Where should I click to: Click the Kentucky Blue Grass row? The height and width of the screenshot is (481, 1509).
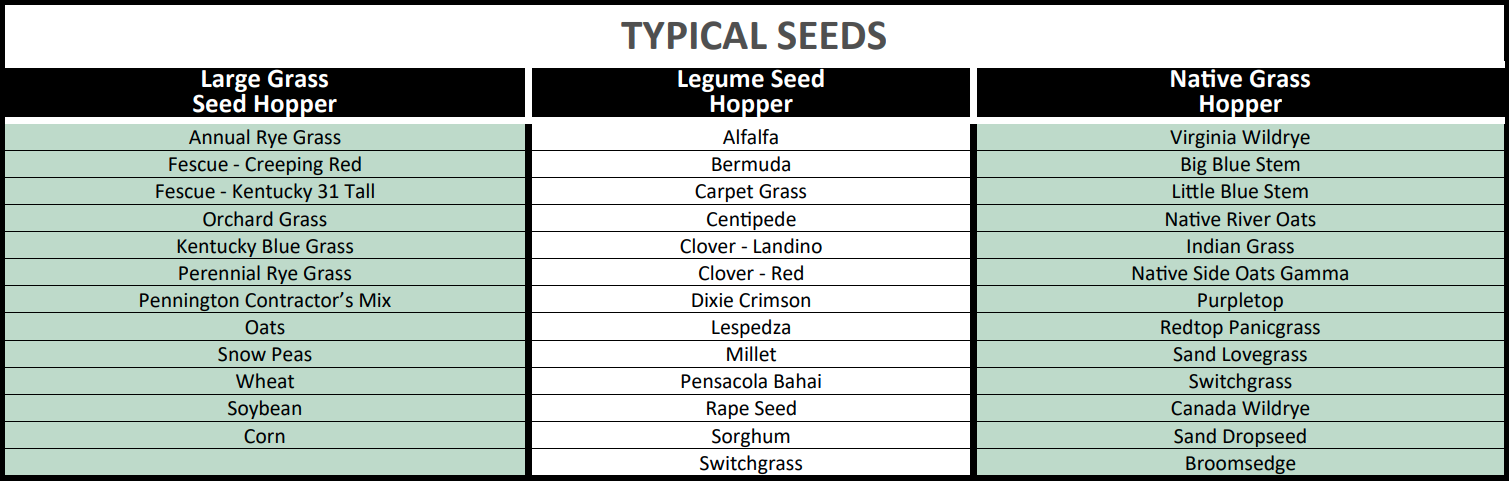coord(265,246)
